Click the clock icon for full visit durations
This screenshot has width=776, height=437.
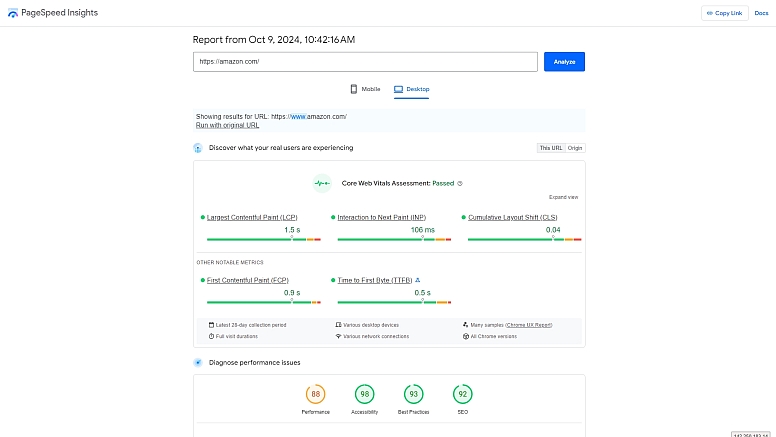[211, 336]
